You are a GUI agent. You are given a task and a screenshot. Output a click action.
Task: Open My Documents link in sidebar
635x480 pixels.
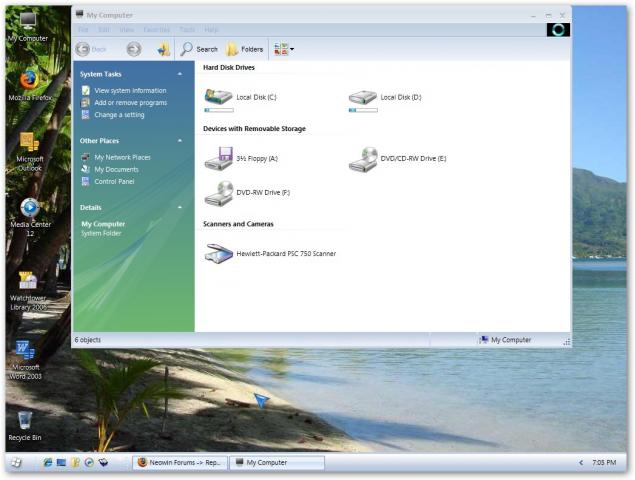click(x=116, y=169)
